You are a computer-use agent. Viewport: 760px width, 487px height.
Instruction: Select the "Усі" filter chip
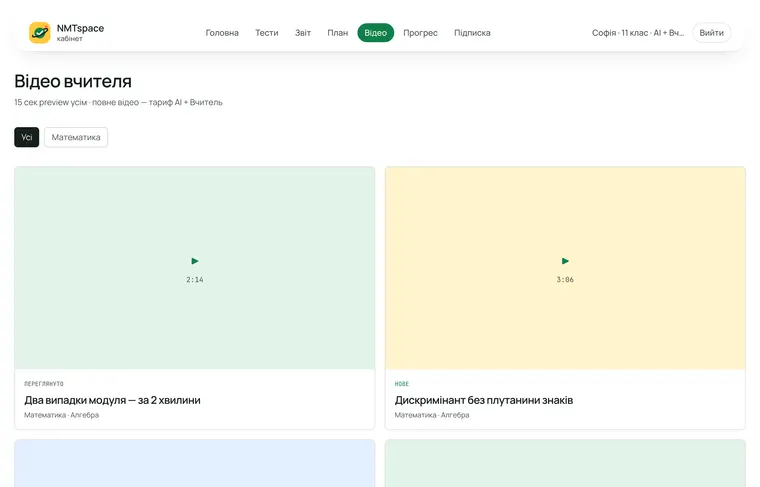click(x=27, y=137)
